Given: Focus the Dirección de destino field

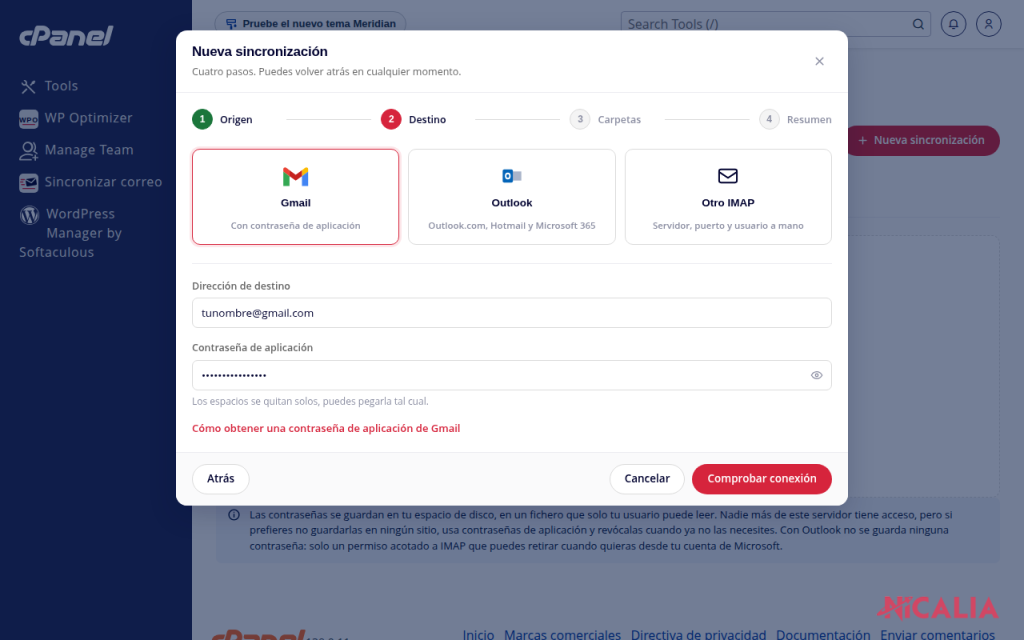Looking at the screenshot, I should click(512, 313).
